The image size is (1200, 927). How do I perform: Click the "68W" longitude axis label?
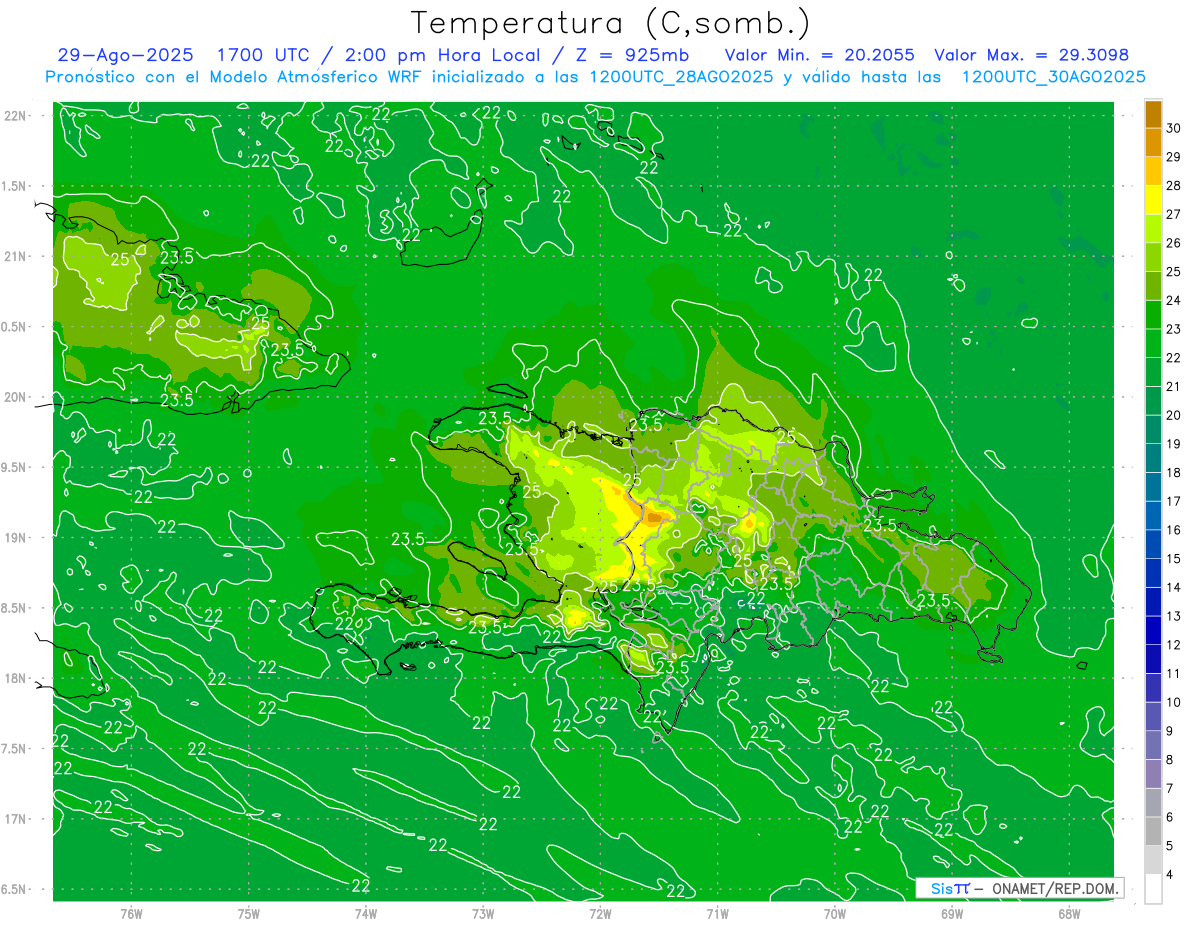tap(1069, 914)
